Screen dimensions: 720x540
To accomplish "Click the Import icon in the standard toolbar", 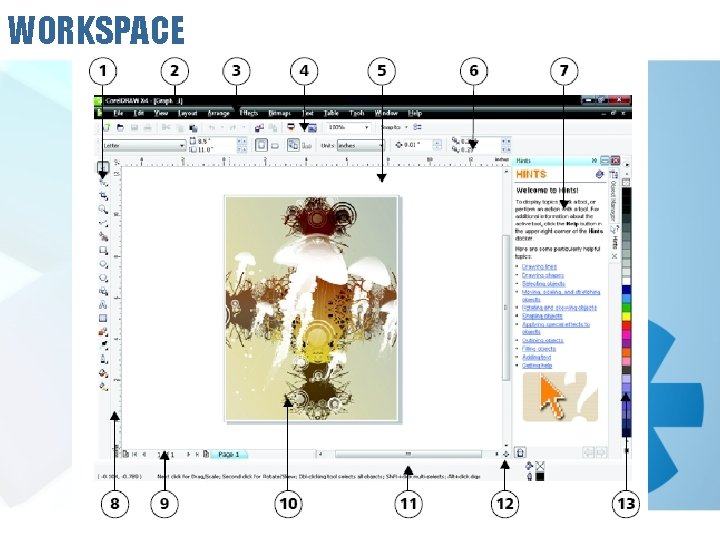I will 259,128.
